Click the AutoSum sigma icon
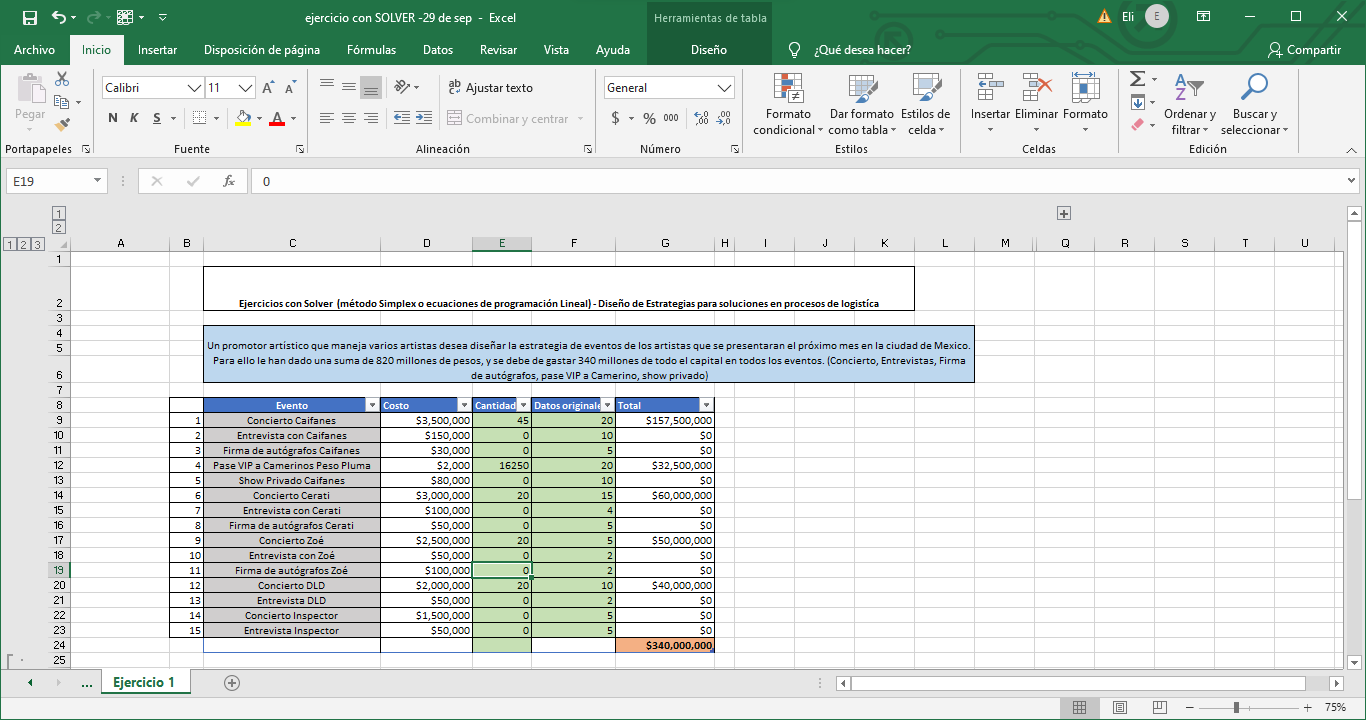Screen dimensions: 1366x720 pos(1137,79)
